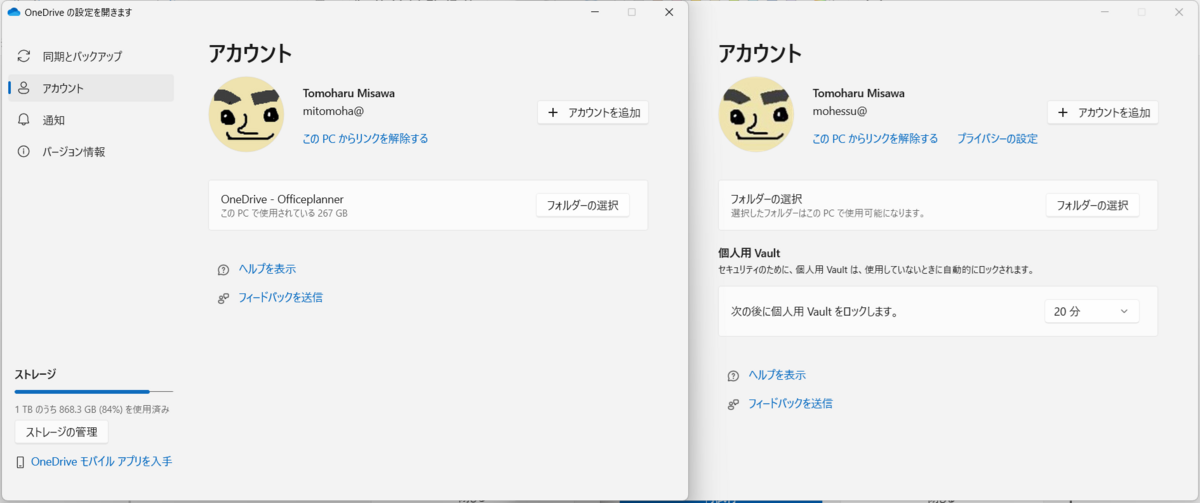Open the 通知 settings section
The image size is (1200, 503).
[91, 120]
